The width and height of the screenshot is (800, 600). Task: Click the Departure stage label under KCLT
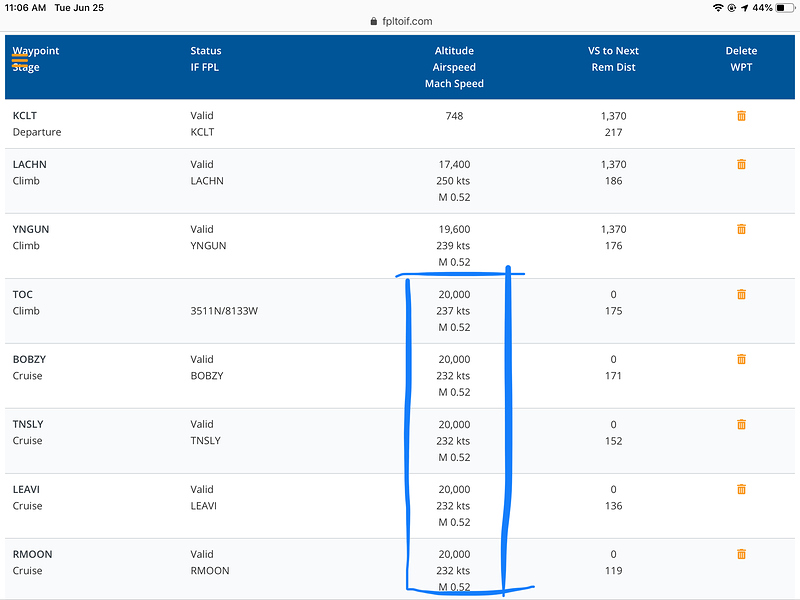[37, 132]
